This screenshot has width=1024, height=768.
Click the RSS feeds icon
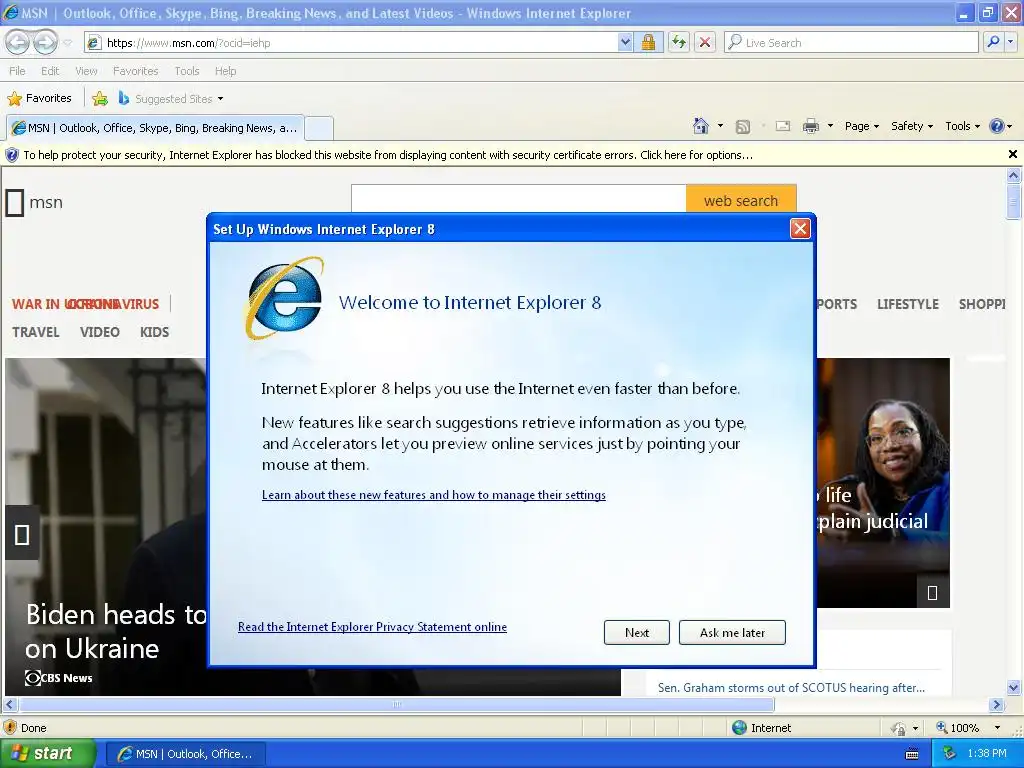(743, 127)
